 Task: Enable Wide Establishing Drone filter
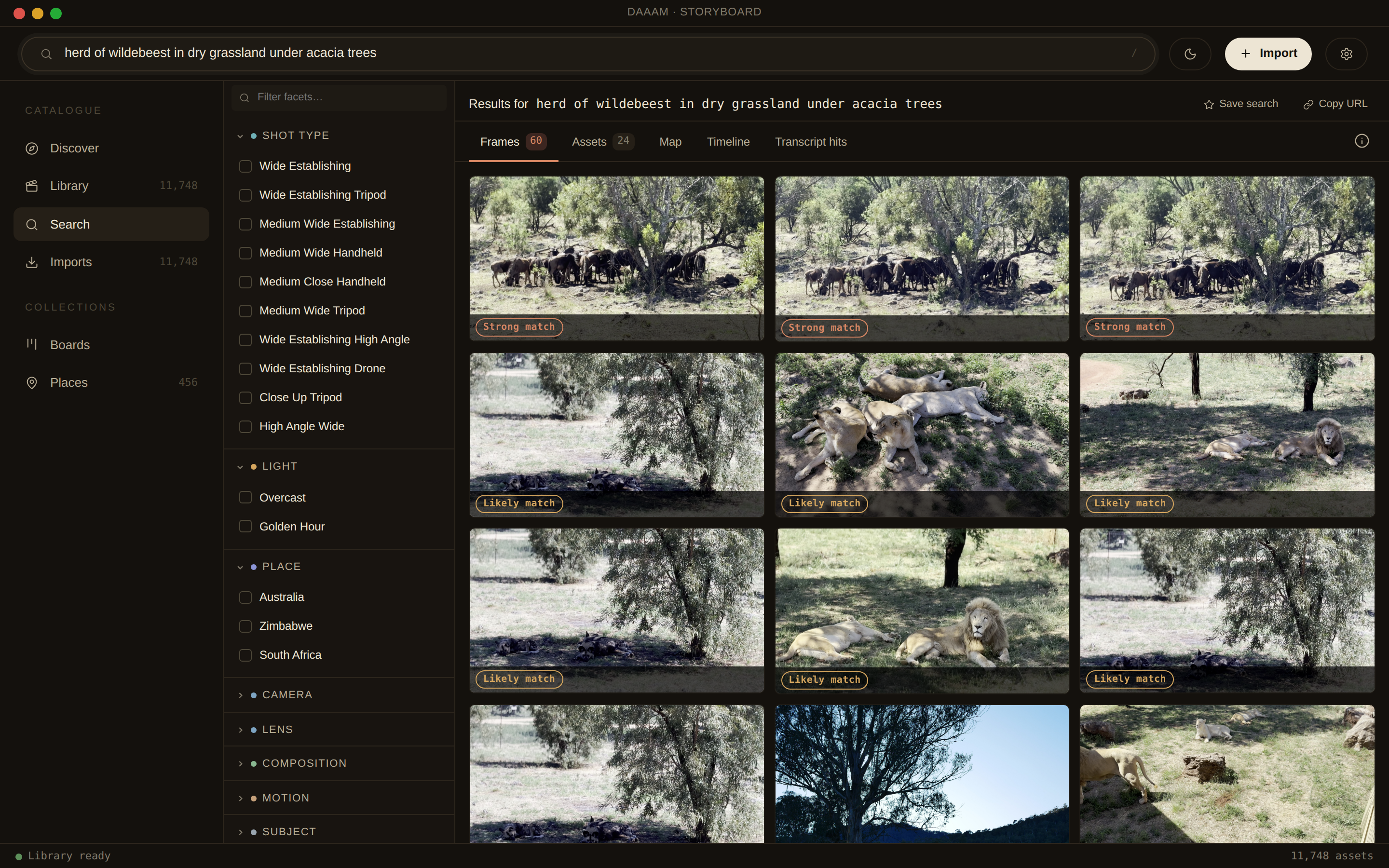[245, 368]
